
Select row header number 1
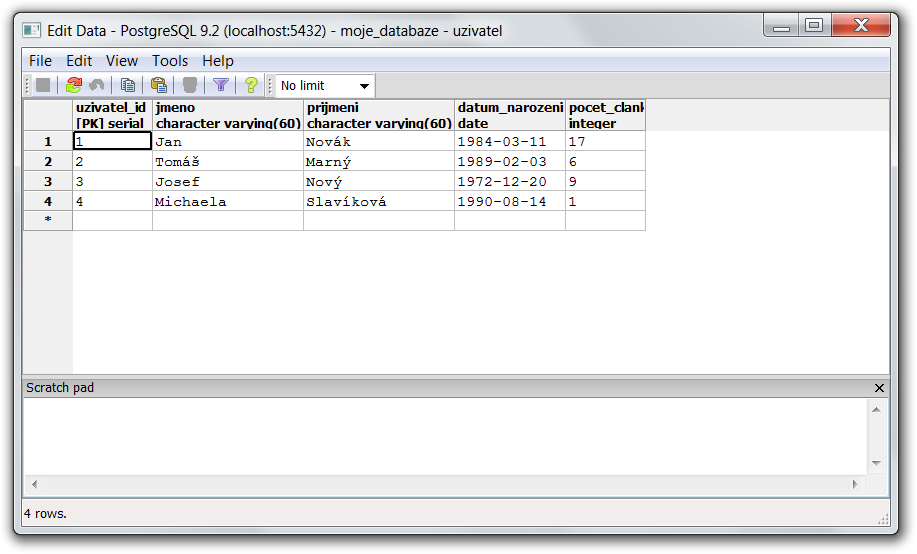click(x=48, y=142)
